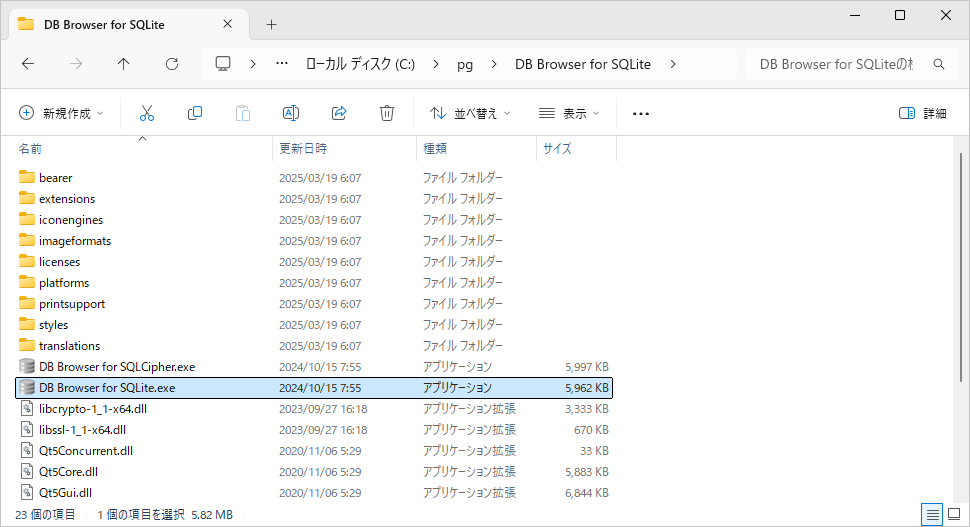Click the Copy icon in toolbar
This screenshot has width=970, height=527.
click(x=195, y=113)
